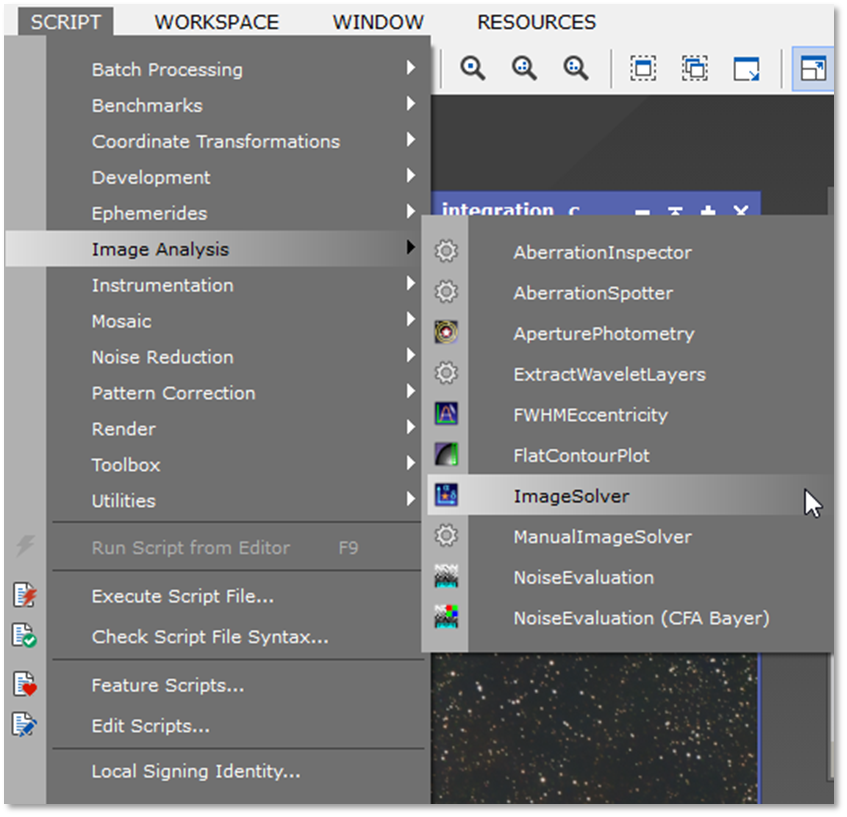
Task: Click the Check Script File Syntax icon
Action: 24,636
